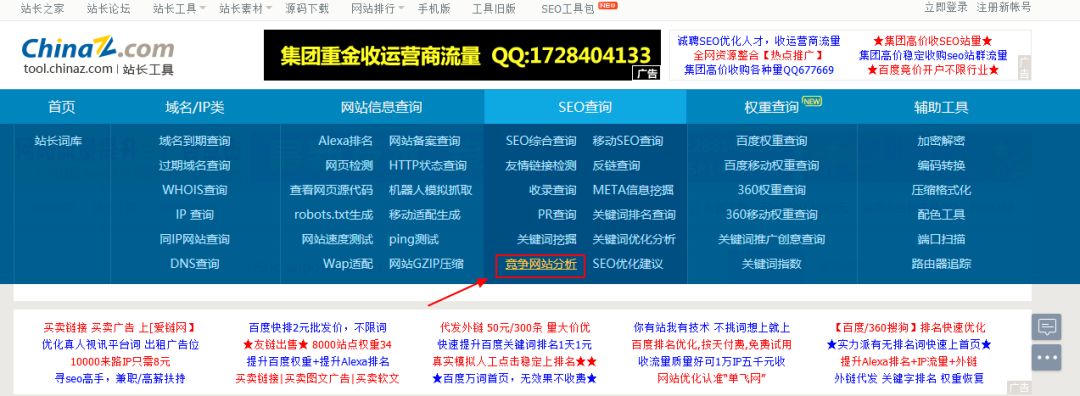Open 源码下载 link
The height and width of the screenshot is (396, 1080).
tap(307, 8)
